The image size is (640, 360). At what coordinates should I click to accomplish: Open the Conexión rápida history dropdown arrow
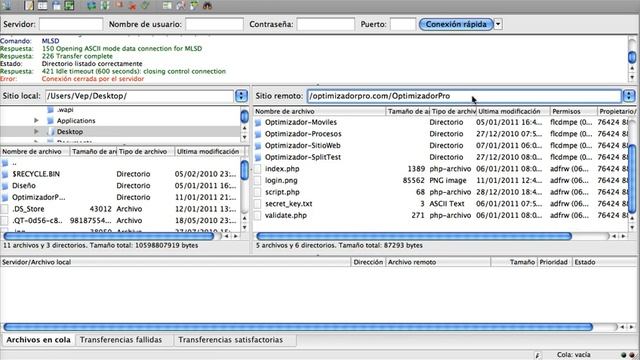pos(498,24)
